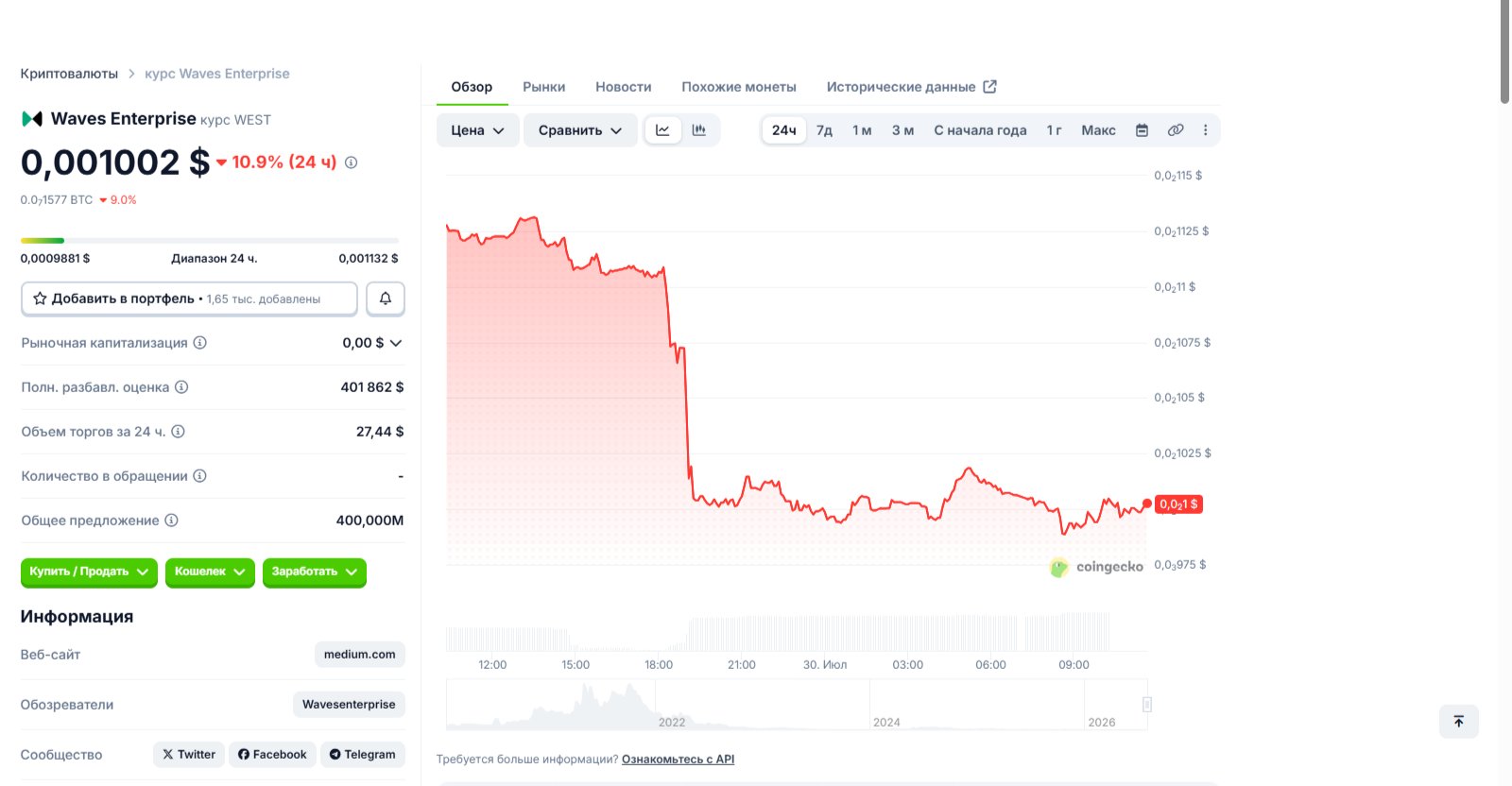Open the Кошелек dropdown
The height and width of the screenshot is (786, 1512).
point(210,572)
